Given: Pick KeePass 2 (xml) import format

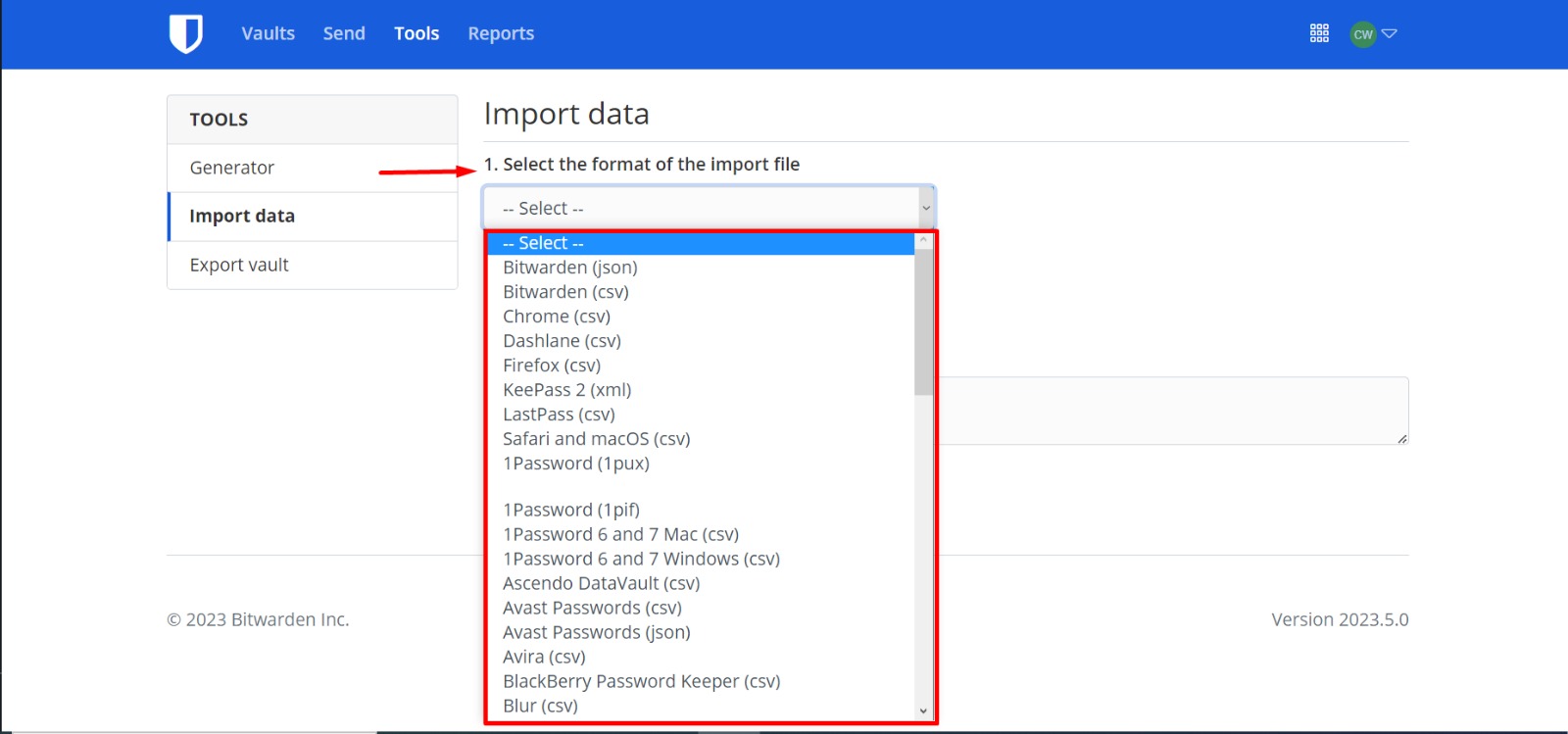Looking at the screenshot, I should tap(701, 390).
